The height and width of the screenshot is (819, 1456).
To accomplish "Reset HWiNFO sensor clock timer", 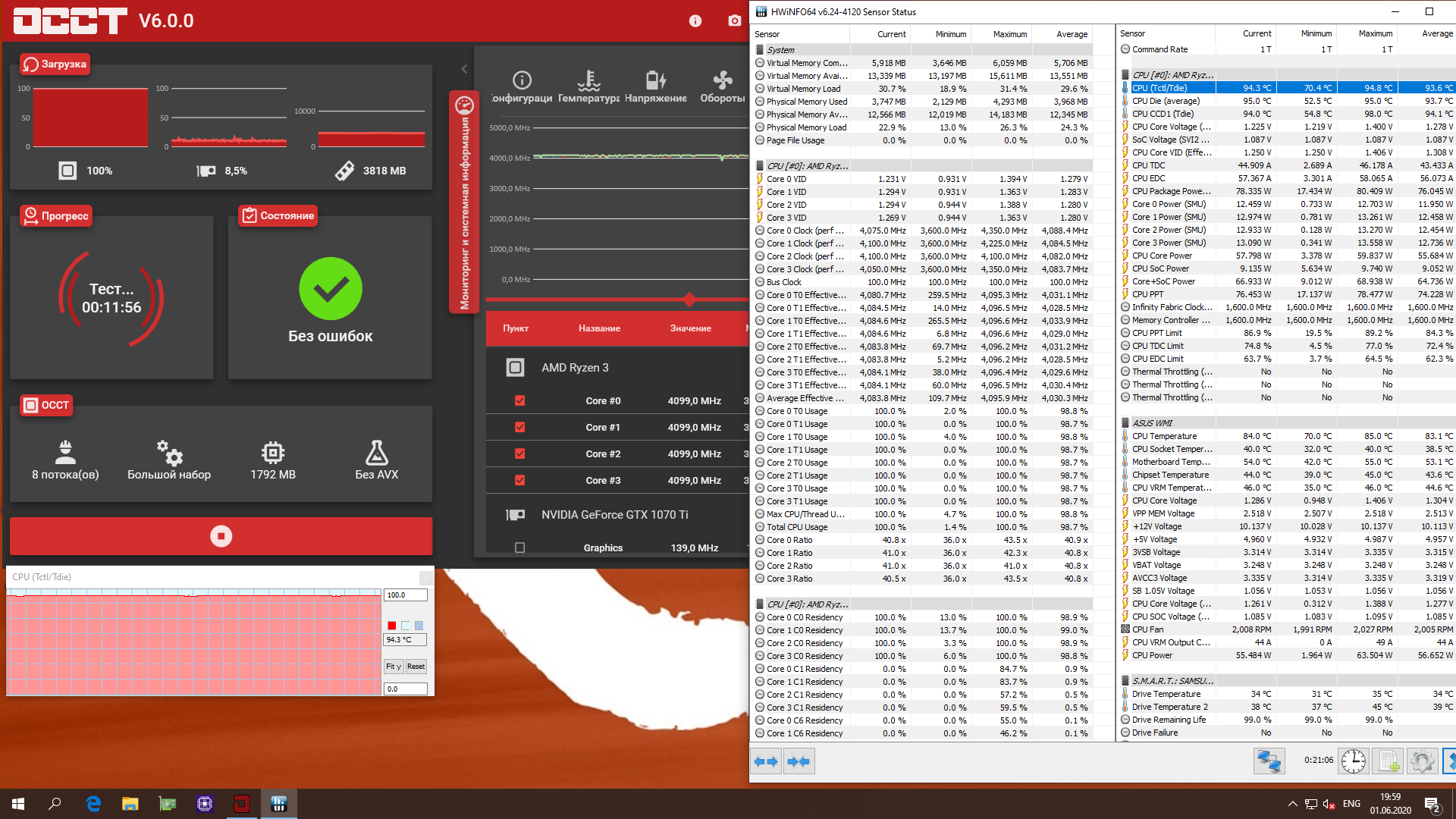I will coord(1353,761).
